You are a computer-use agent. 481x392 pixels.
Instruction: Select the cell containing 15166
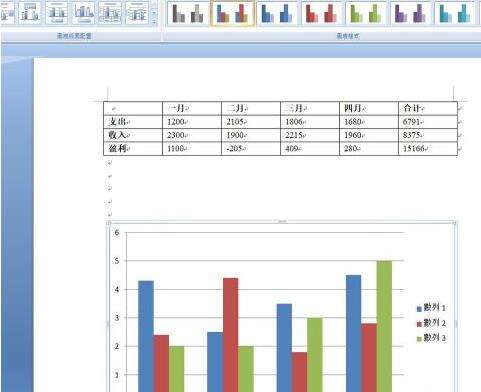[428, 148]
